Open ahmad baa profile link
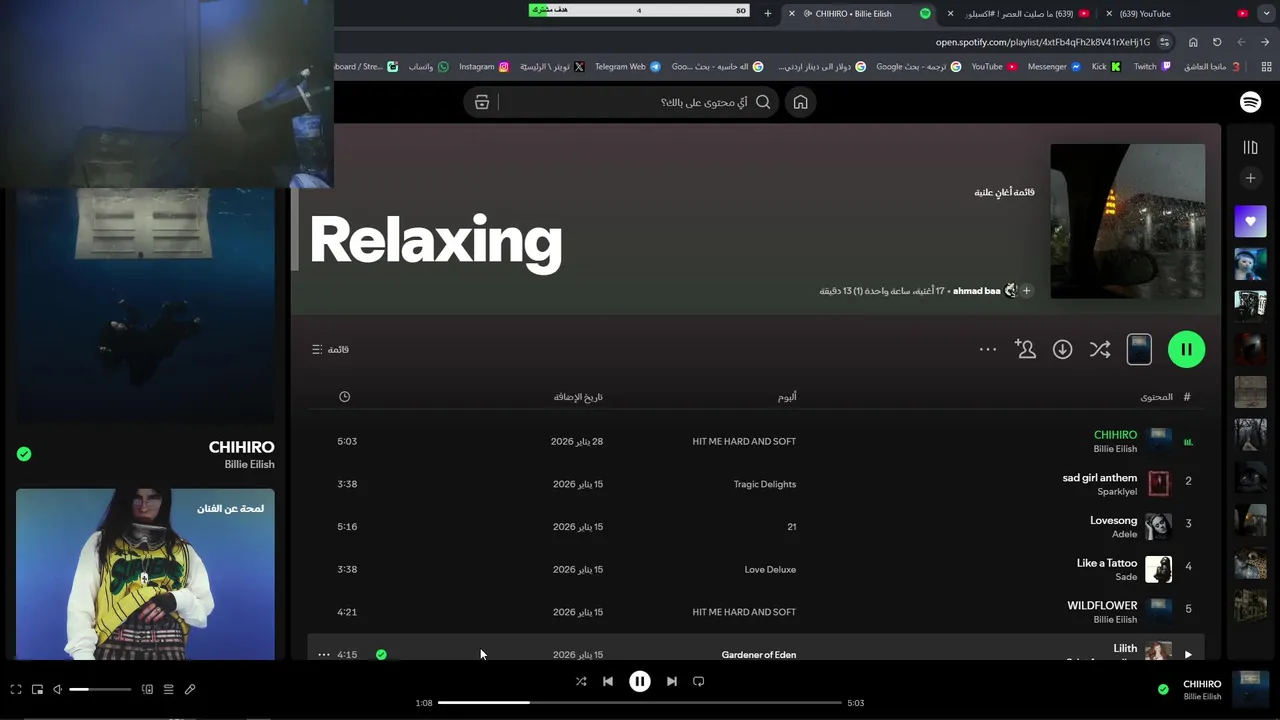The image size is (1280, 720). (x=977, y=291)
